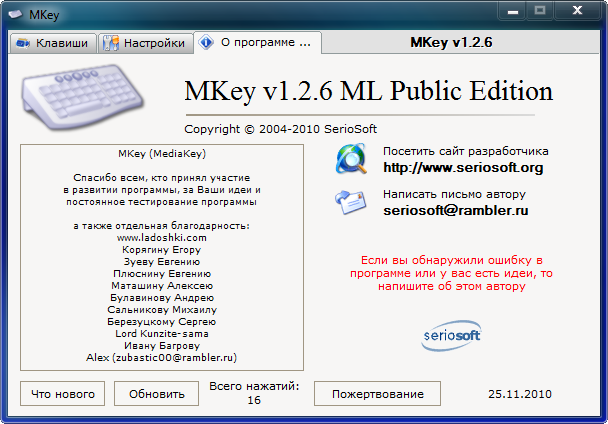Click the name Ивану Багрову
Image resolution: width=608 pixels, height=424 pixels.
[x=162, y=346]
